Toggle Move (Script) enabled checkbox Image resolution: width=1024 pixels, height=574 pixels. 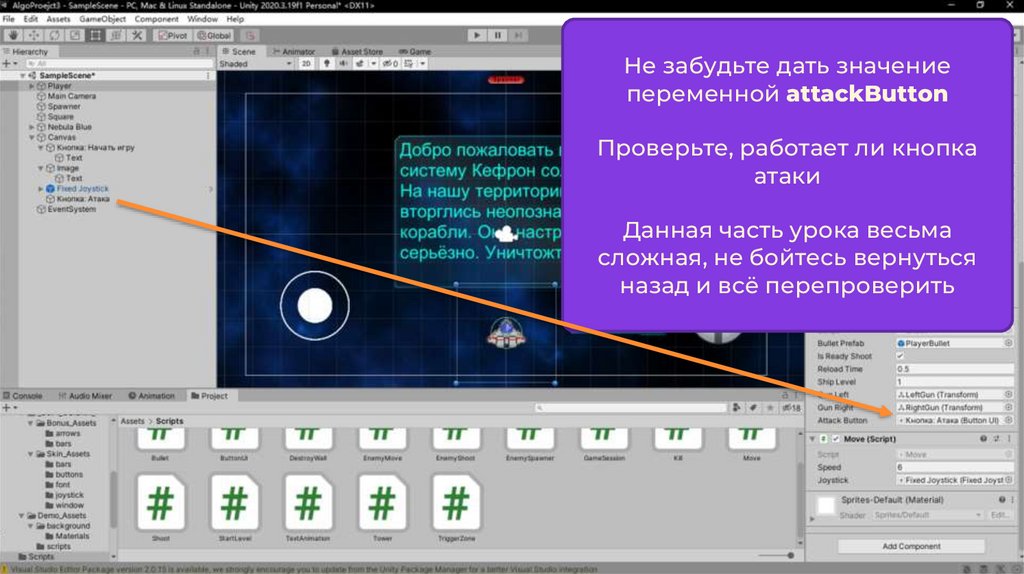click(x=835, y=439)
